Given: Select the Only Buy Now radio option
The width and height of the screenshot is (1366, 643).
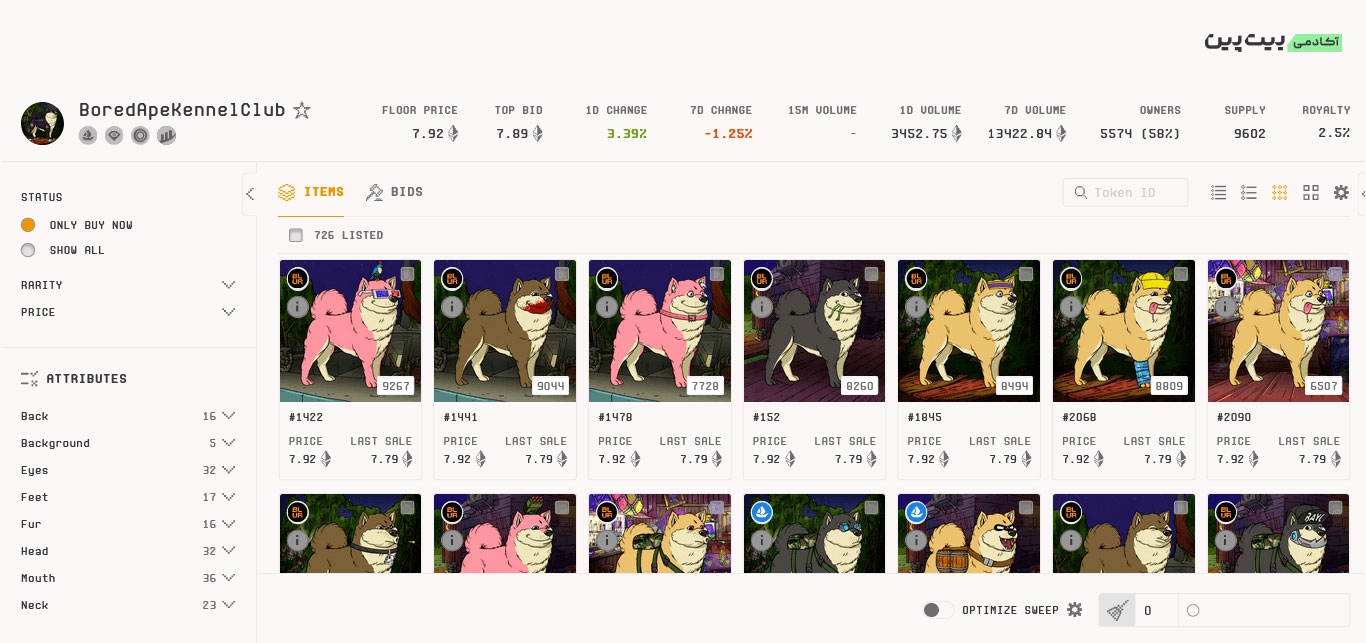Looking at the screenshot, I should 28,225.
